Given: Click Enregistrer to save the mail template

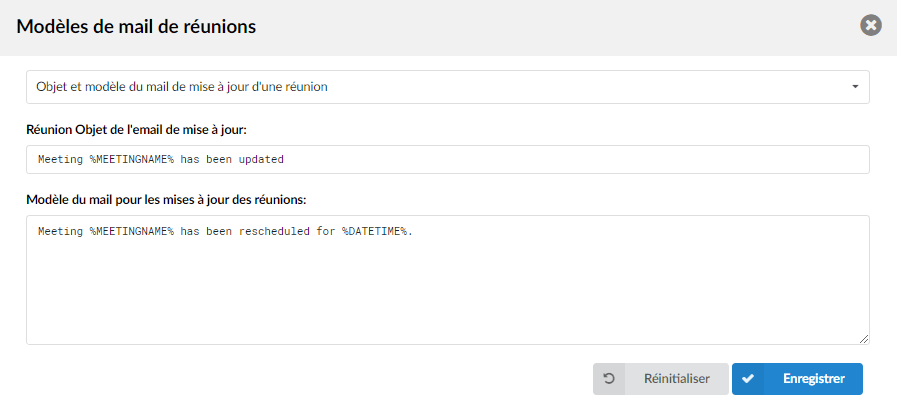Looking at the screenshot, I should tap(797, 379).
